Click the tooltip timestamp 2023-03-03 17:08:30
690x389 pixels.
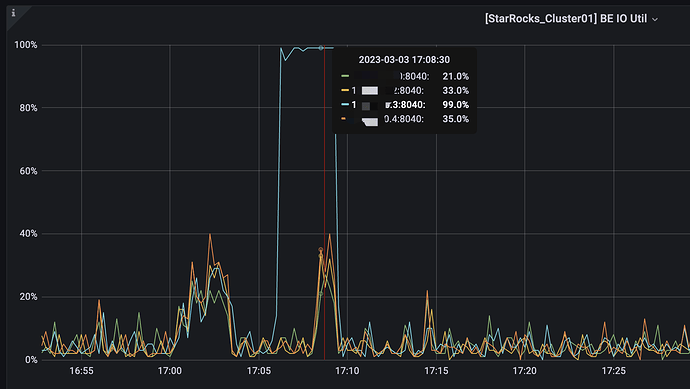point(404,60)
